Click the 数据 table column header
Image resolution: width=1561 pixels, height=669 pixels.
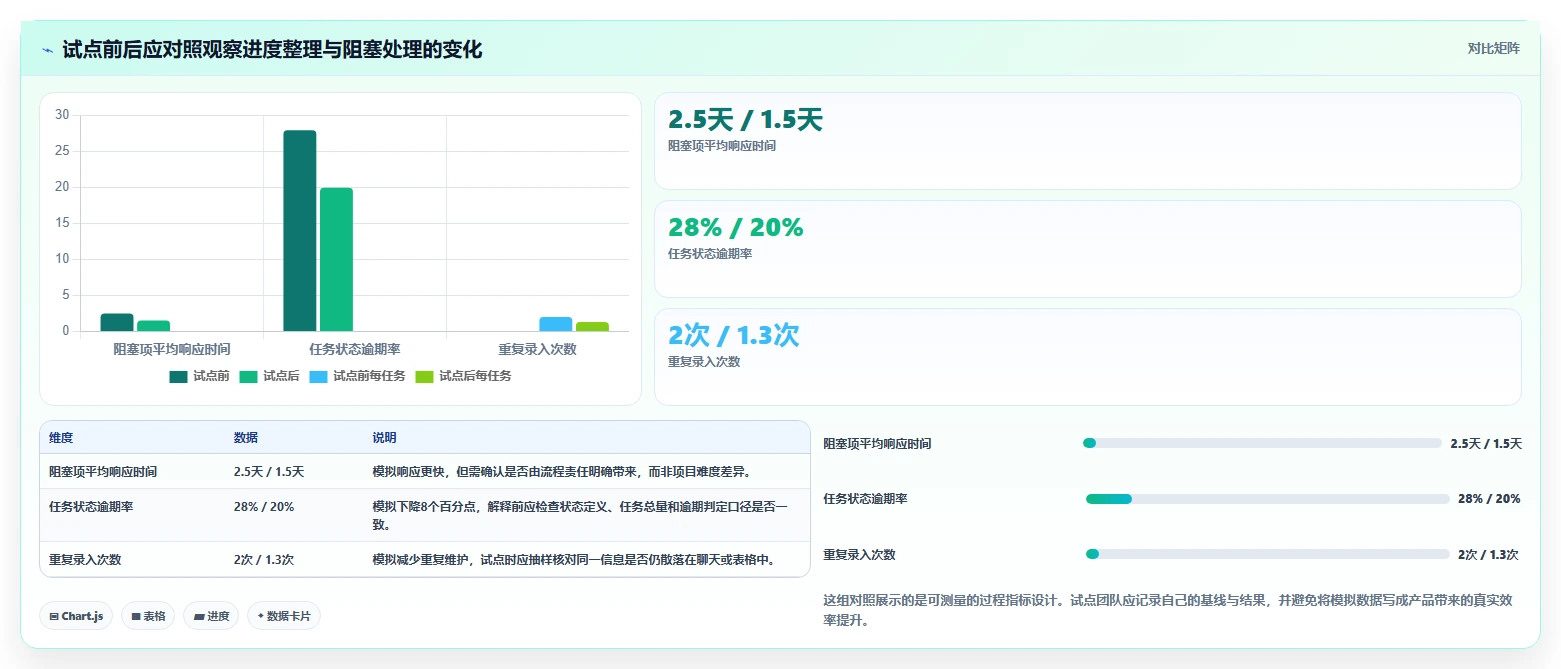294,438
